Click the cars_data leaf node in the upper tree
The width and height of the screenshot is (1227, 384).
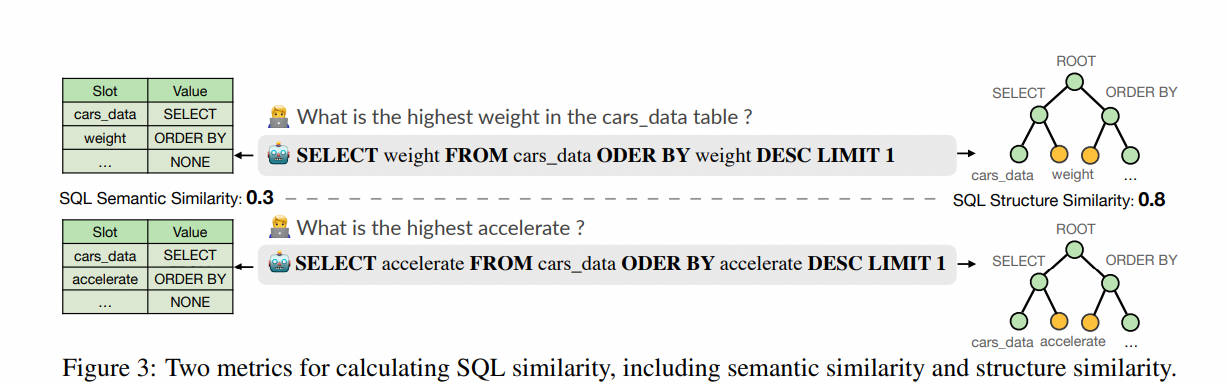pyautogui.click(x=1020, y=155)
